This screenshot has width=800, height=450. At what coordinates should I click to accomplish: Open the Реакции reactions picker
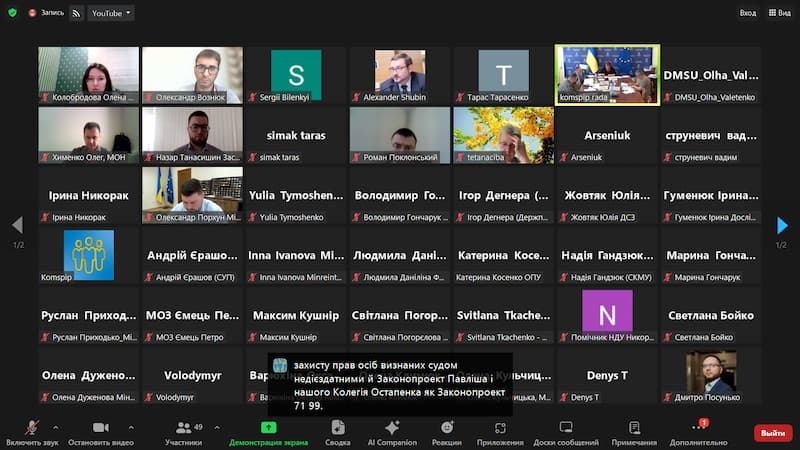coord(447,428)
